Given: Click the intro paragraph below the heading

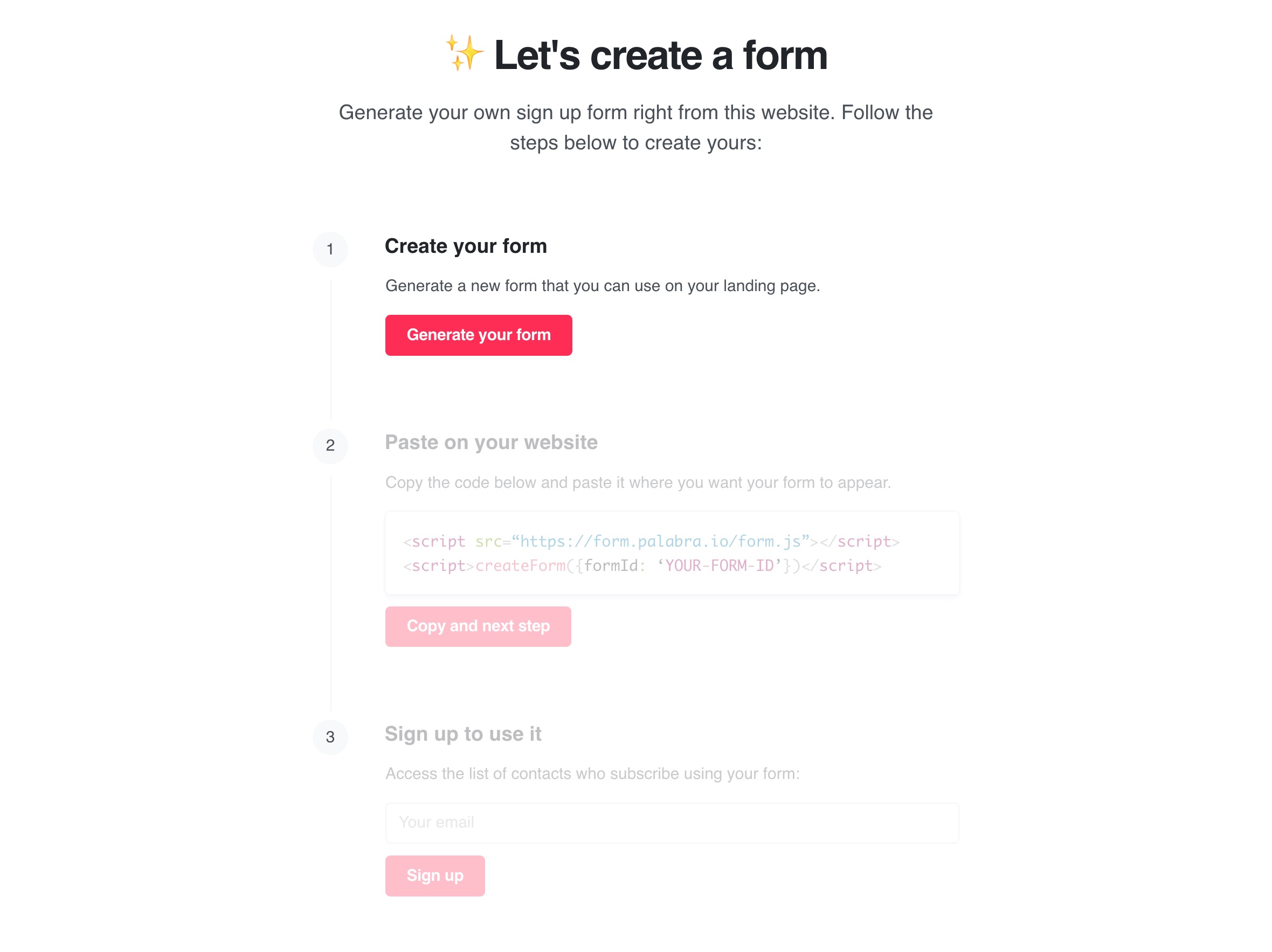Looking at the screenshot, I should click(635, 127).
